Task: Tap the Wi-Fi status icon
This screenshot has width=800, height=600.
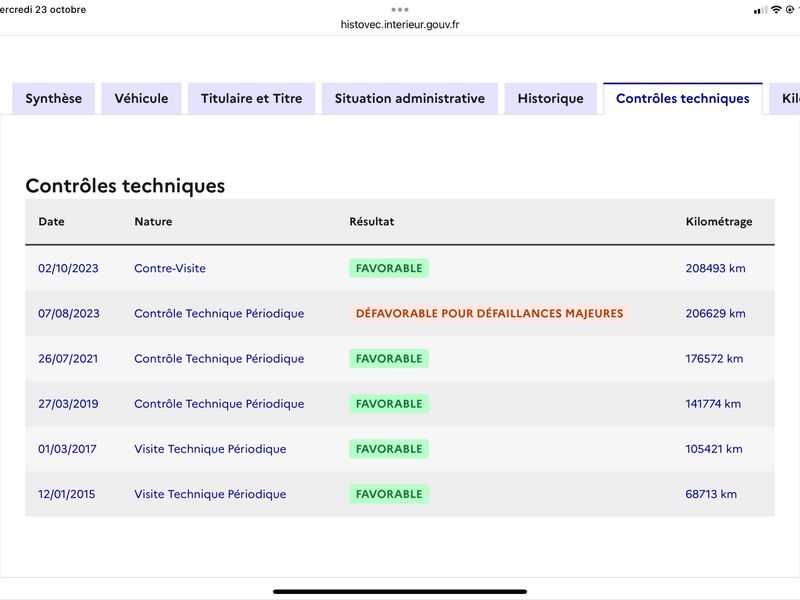Action: [x=776, y=10]
